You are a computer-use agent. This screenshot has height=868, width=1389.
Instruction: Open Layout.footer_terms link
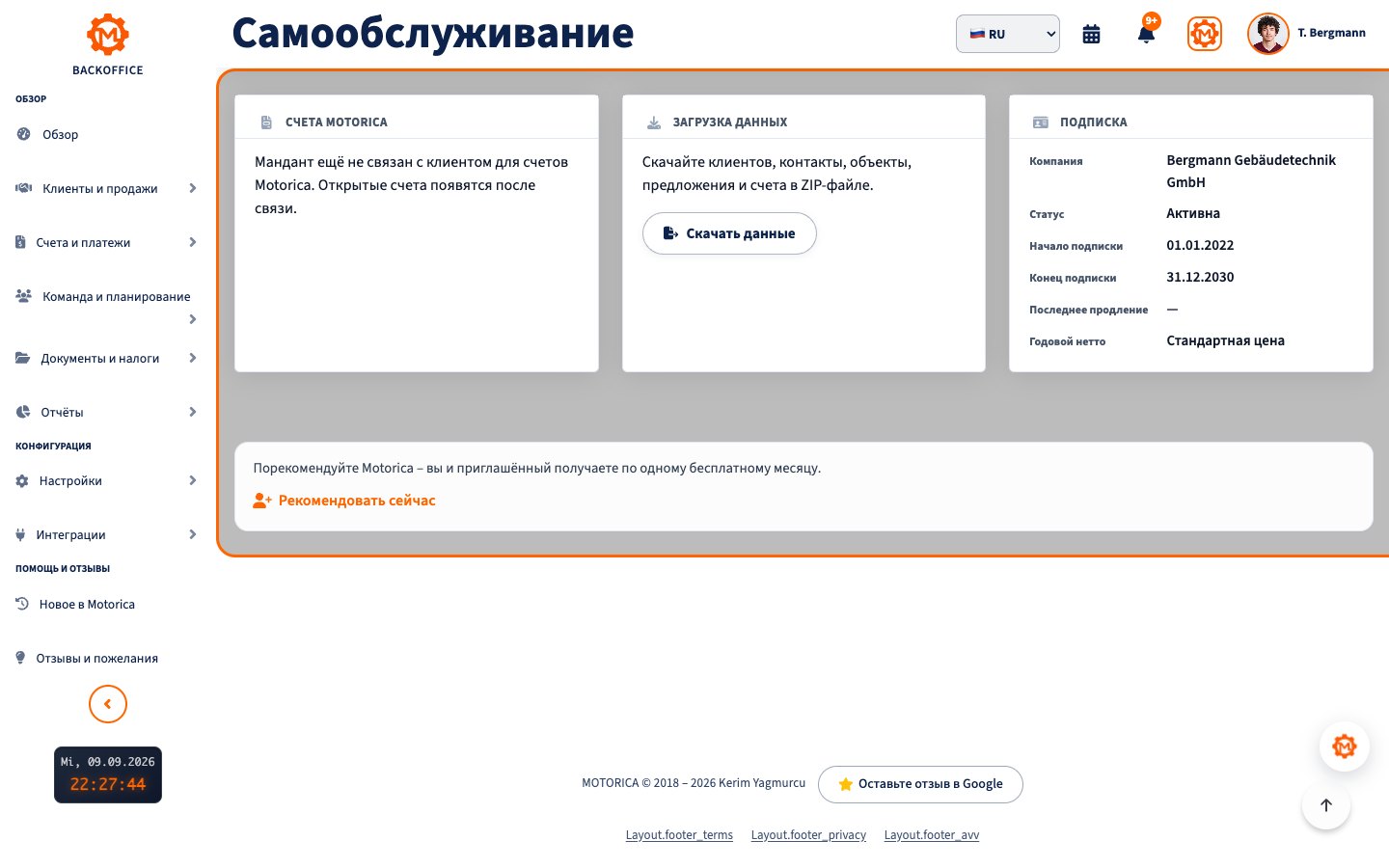coord(679,835)
